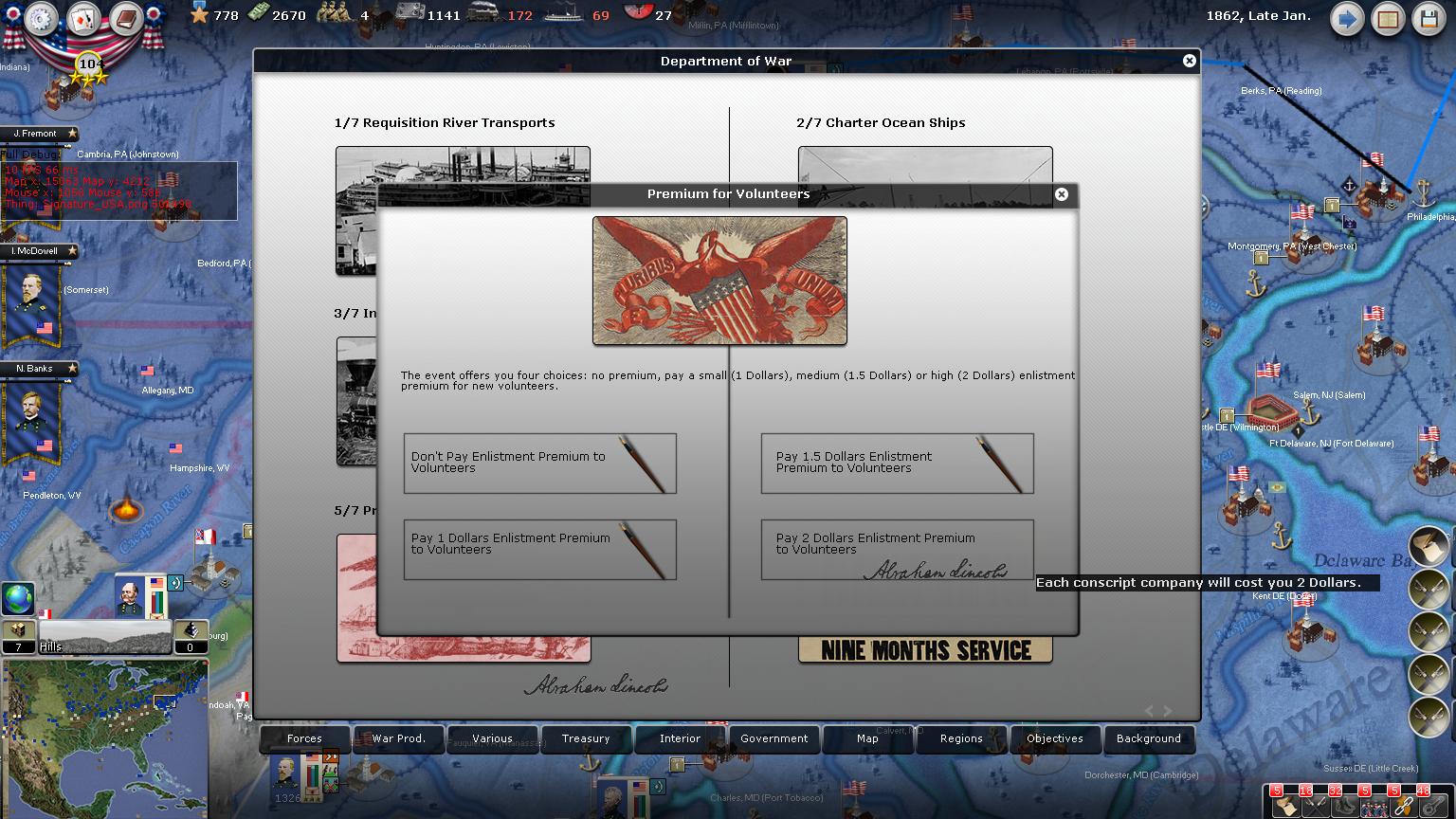
Task: Click the minimap of North America
Action: (x=104, y=737)
